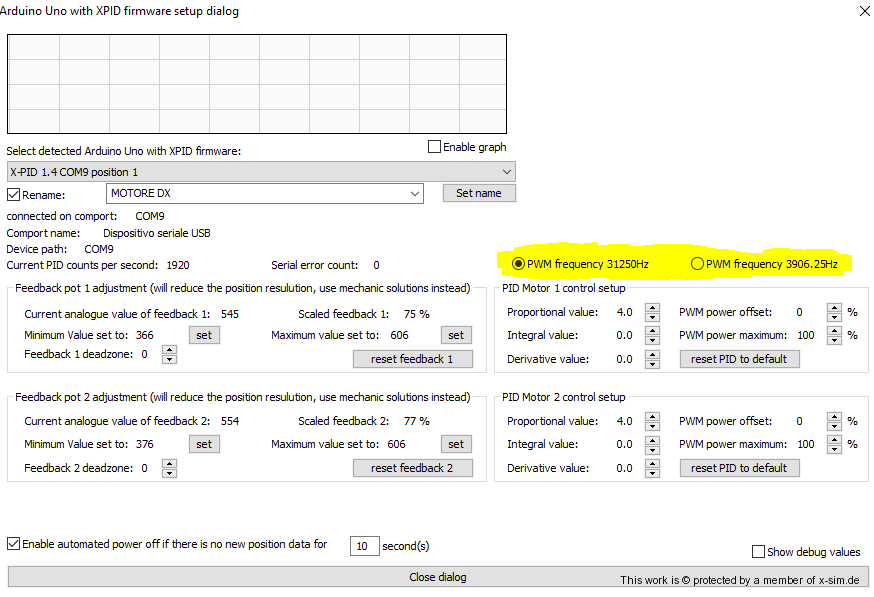Screen dimensions: 874x597
Task: Expand the MOTORE DX name dropdown
Action: 415,193
